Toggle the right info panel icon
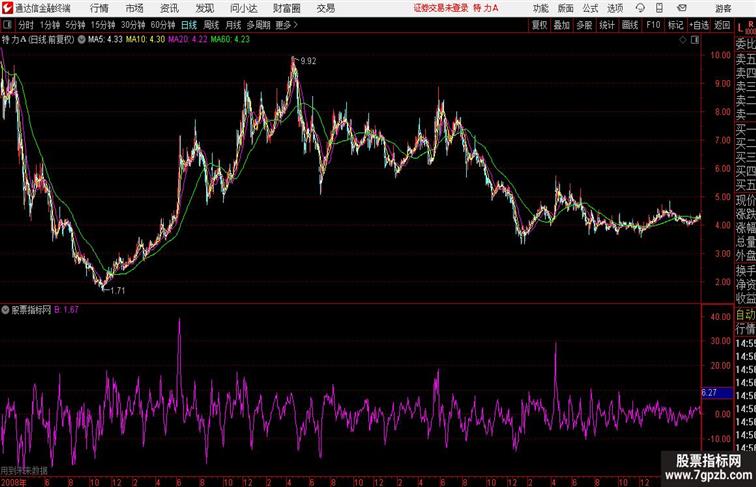Viewport: 756px width, 487px height. click(x=695, y=40)
